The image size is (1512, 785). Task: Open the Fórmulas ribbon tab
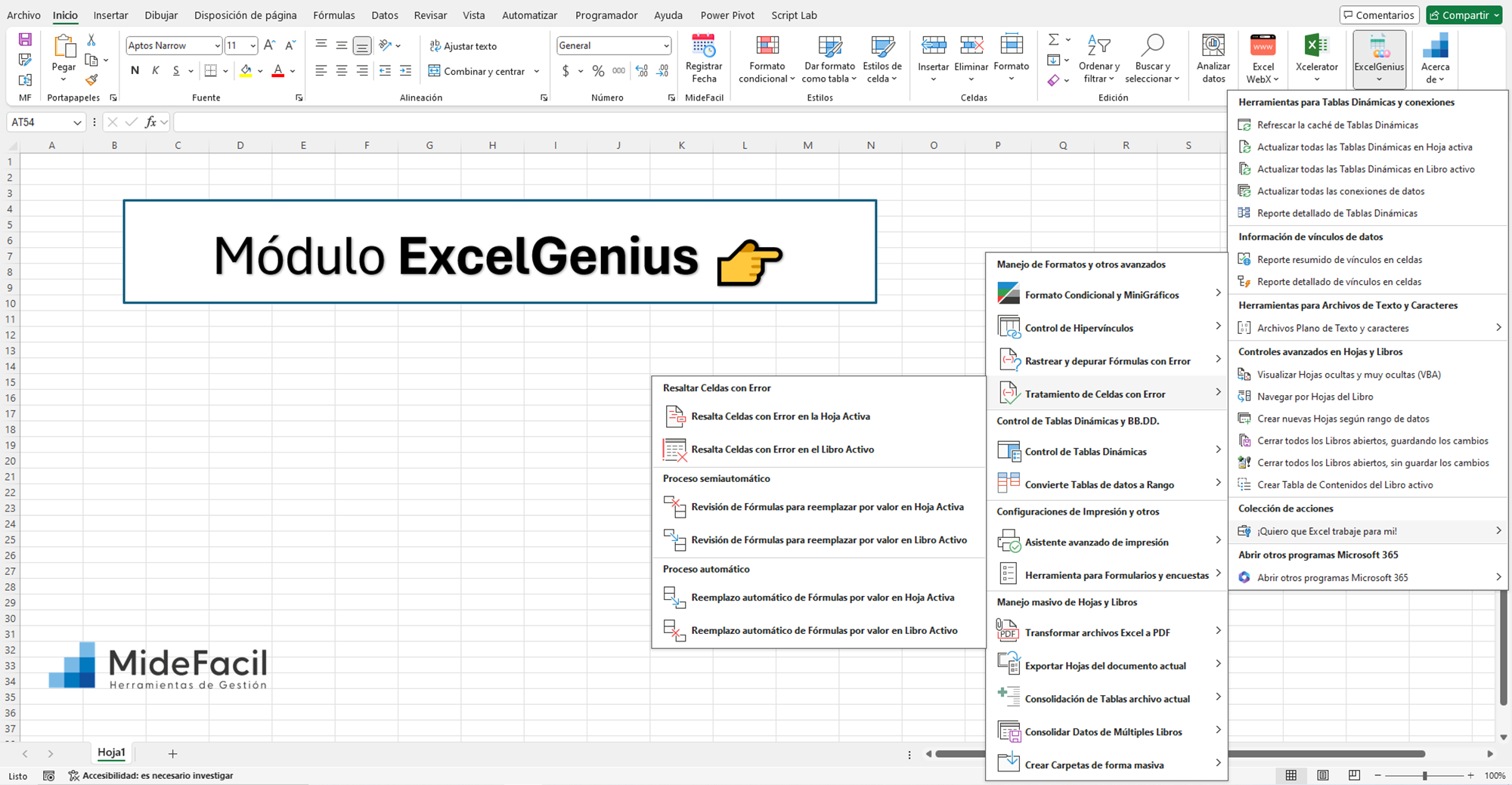point(333,15)
